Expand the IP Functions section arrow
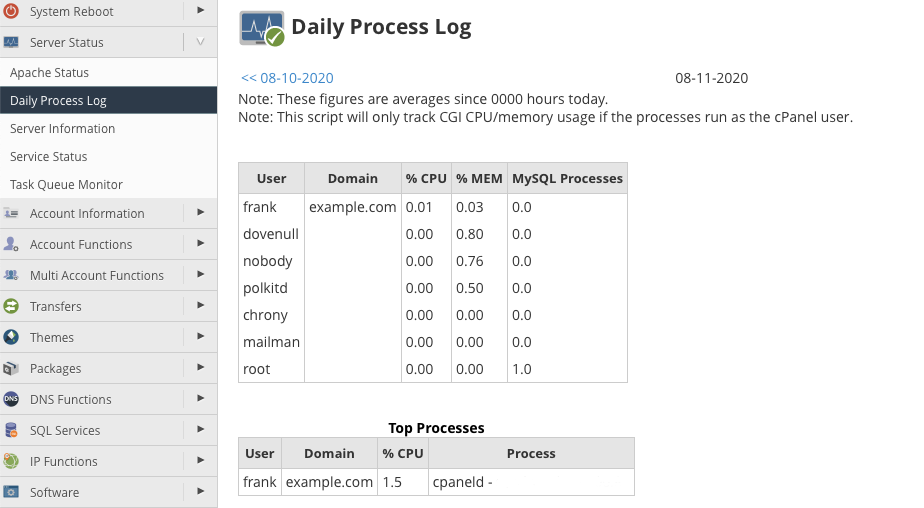The height and width of the screenshot is (508, 924). 200,461
